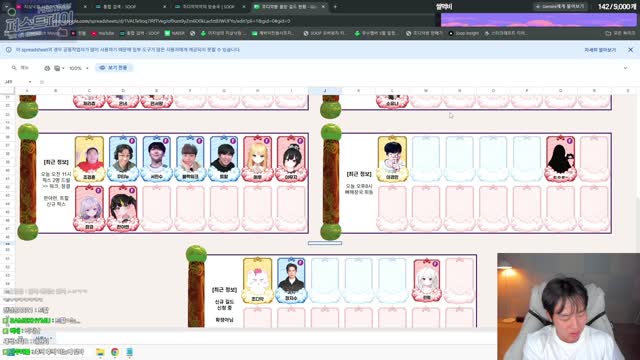Screen dimensions: 640x360
Task: Click the print icon in the toolbar
Action: (47, 68)
